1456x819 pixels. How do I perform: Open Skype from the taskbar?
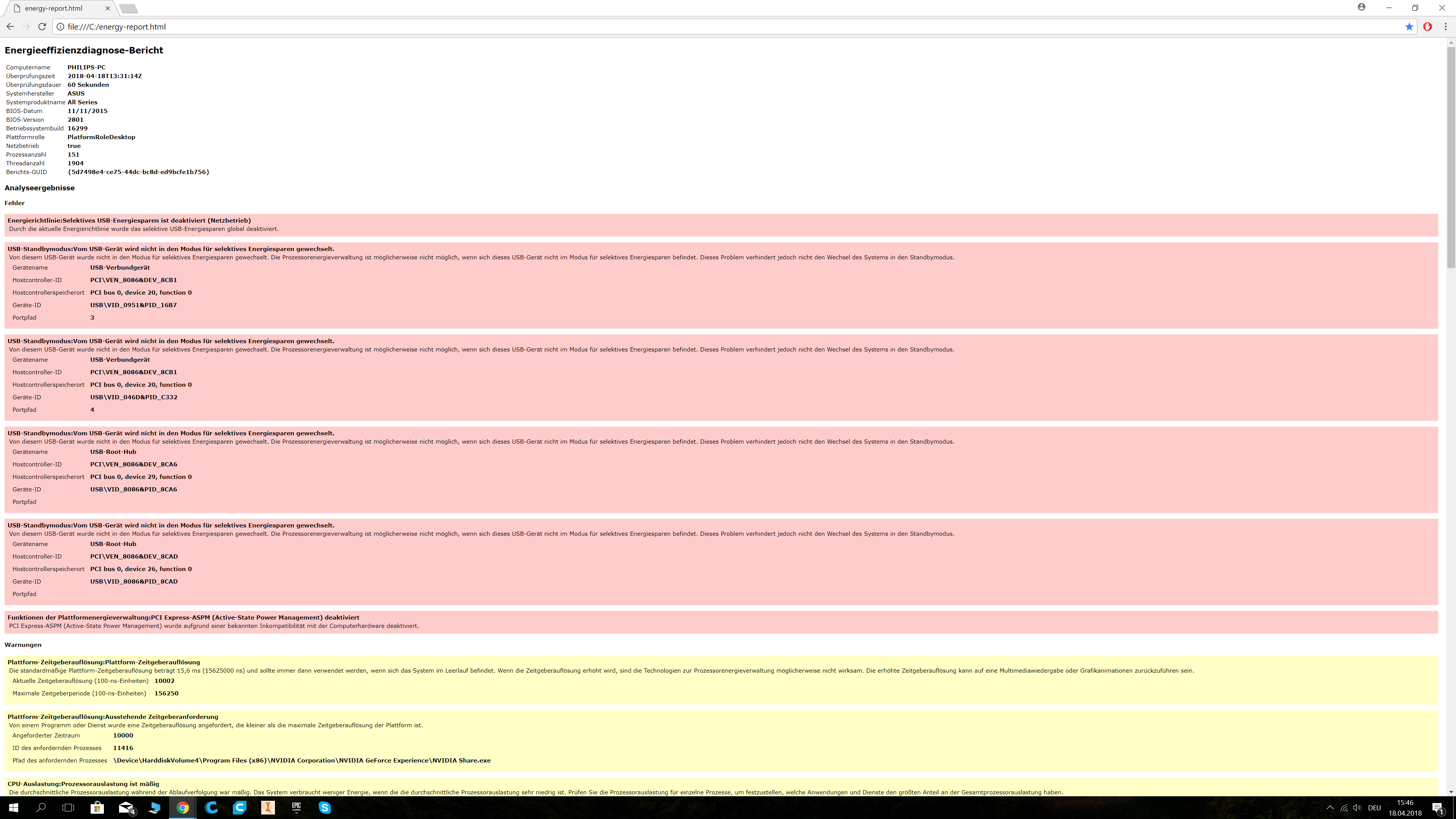coord(325,808)
